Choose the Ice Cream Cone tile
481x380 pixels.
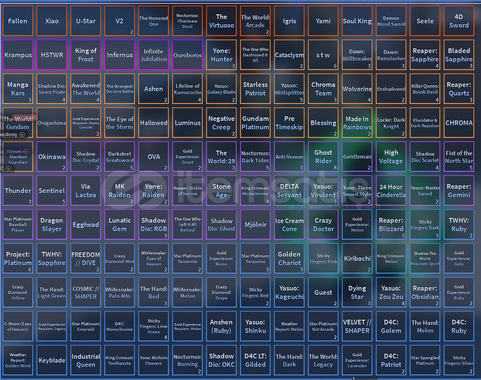(x=289, y=225)
